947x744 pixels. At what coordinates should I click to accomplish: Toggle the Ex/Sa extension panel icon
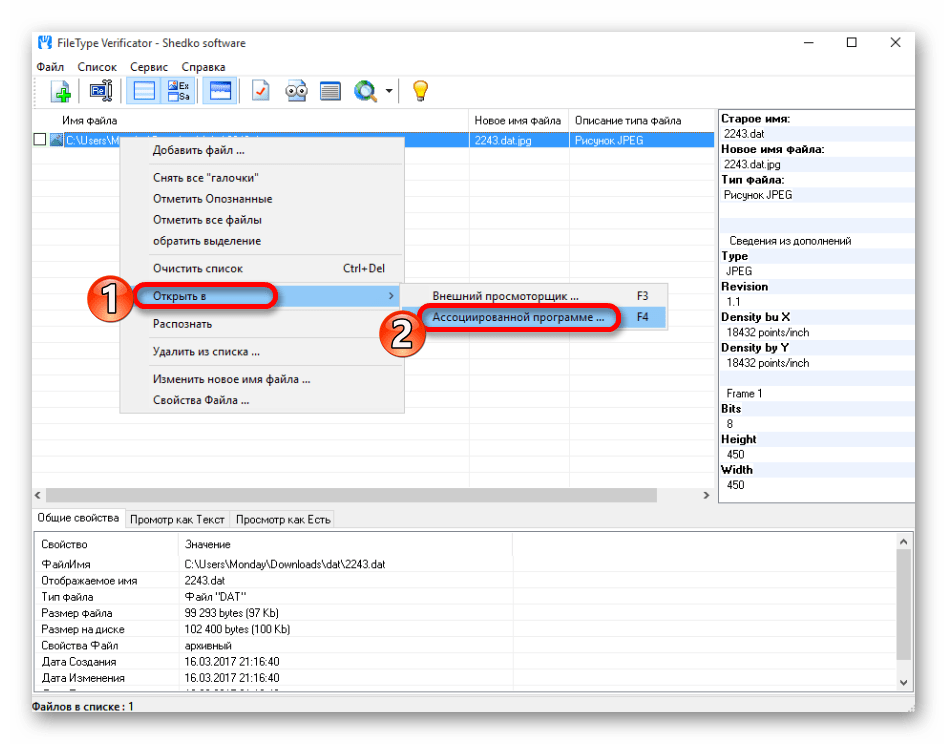[x=180, y=92]
